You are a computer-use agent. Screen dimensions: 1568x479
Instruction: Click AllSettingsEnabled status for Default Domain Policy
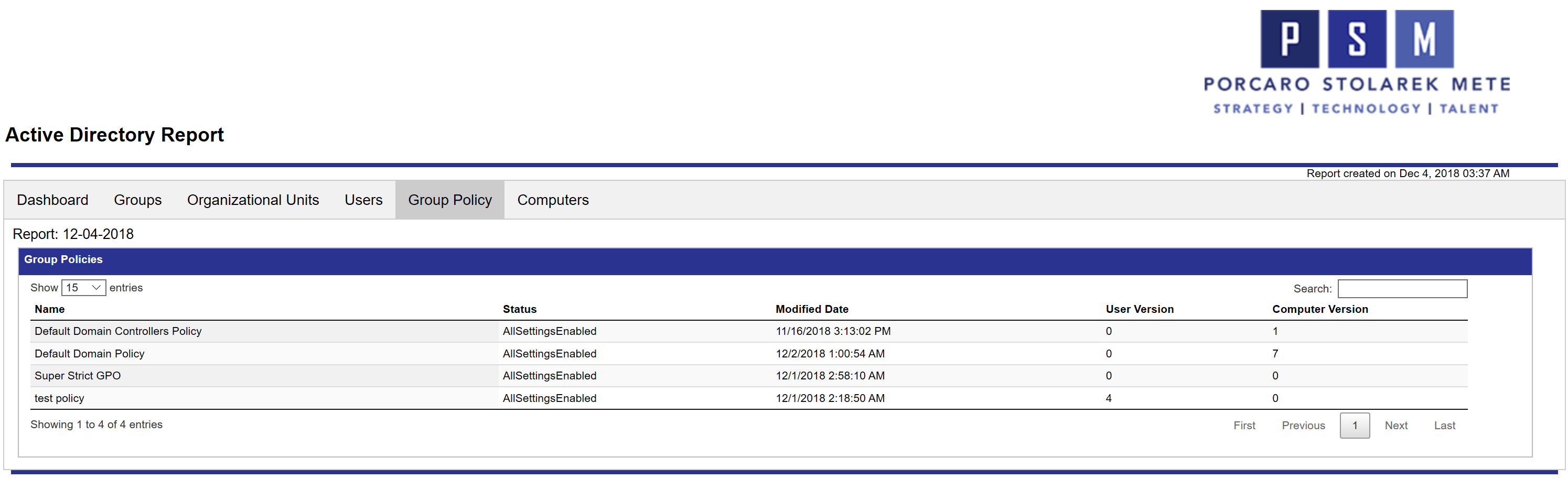pos(550,354)
